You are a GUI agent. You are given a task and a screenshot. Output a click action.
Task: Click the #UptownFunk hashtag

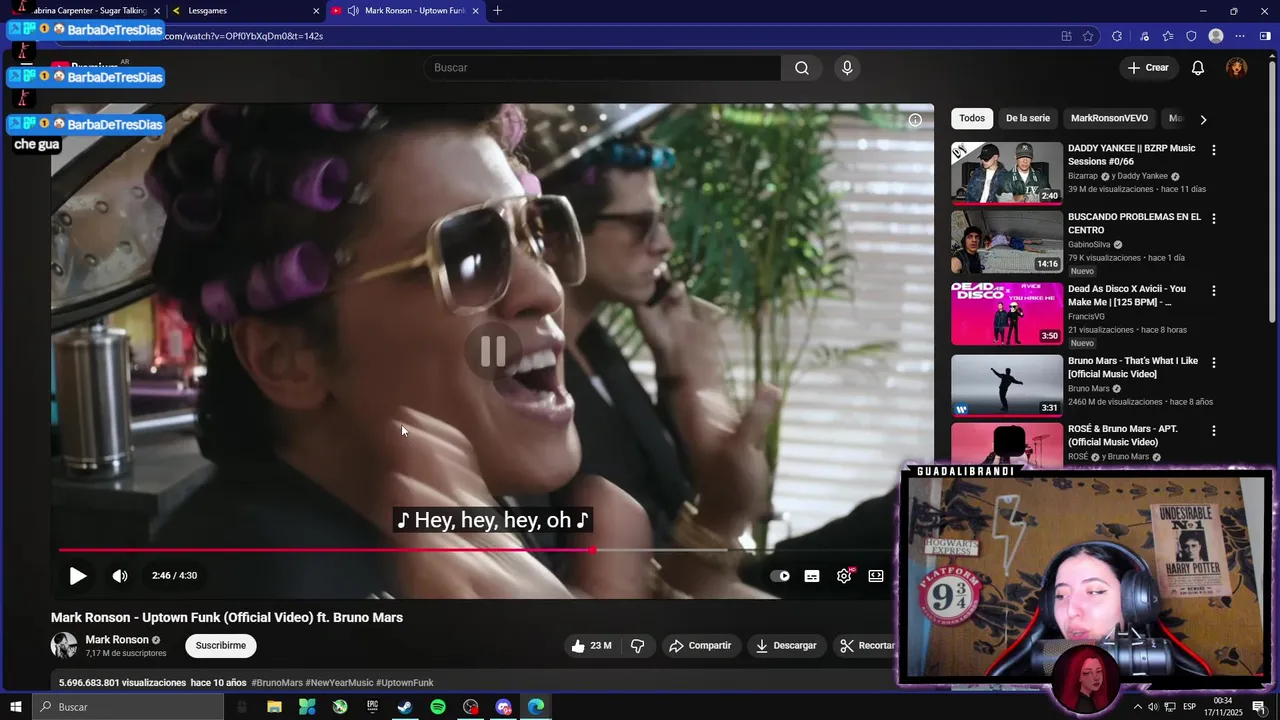[405, 683]
